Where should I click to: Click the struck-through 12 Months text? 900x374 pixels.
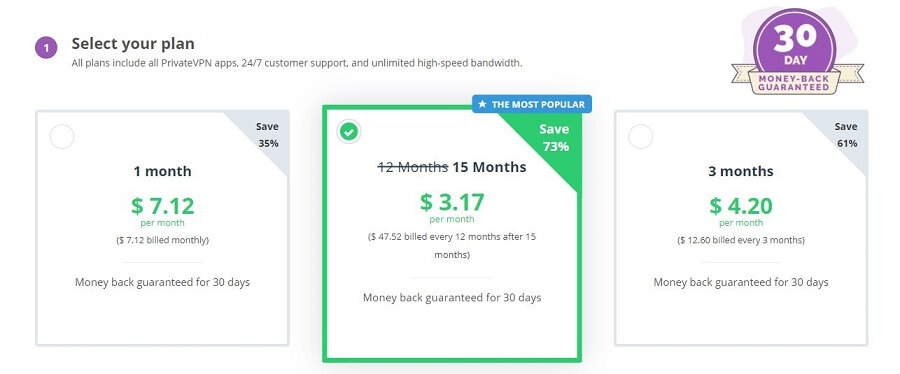coord(413,167)
